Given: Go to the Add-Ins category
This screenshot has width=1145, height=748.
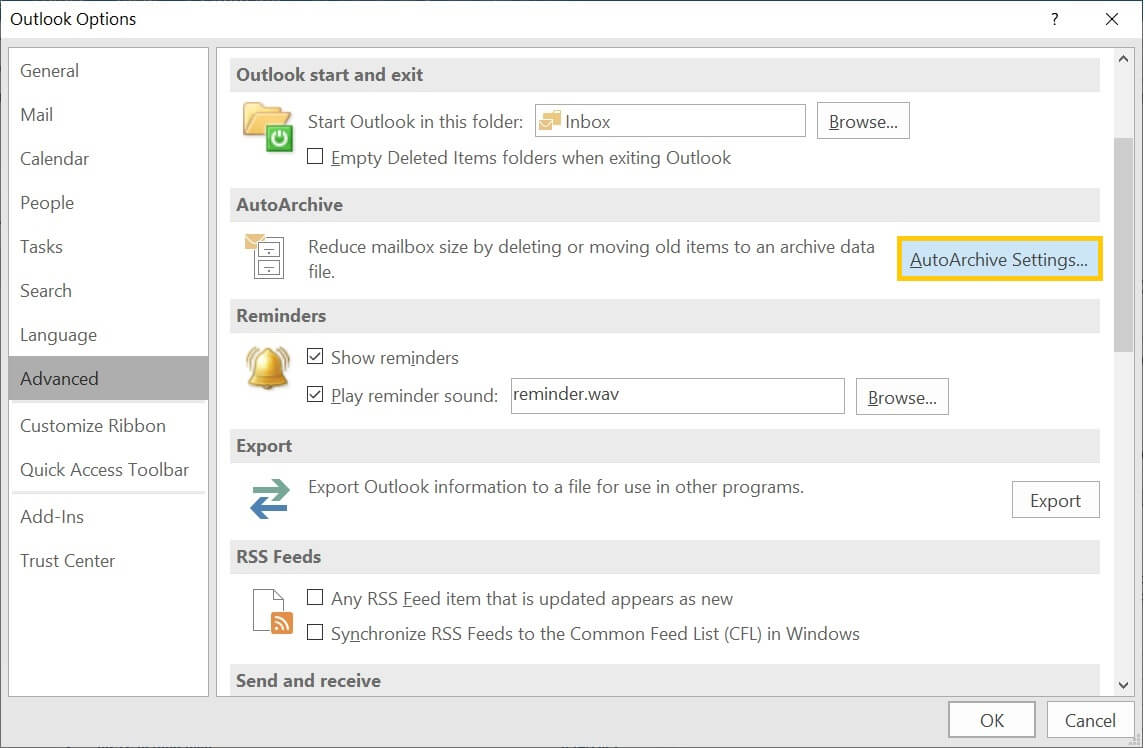Looking at the screenshot, I should [x=109, y=516].
